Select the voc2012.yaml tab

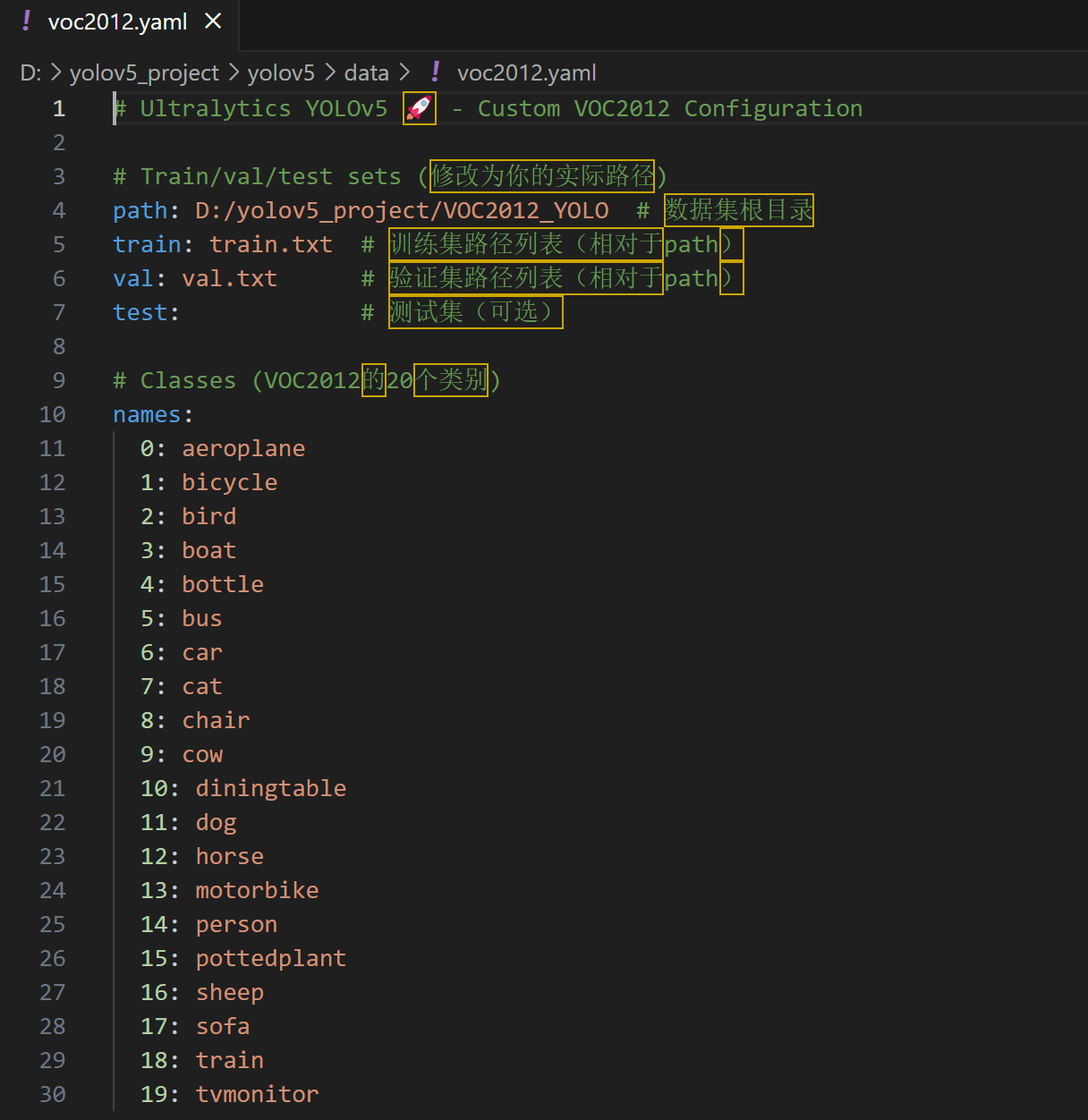point(120,24)
